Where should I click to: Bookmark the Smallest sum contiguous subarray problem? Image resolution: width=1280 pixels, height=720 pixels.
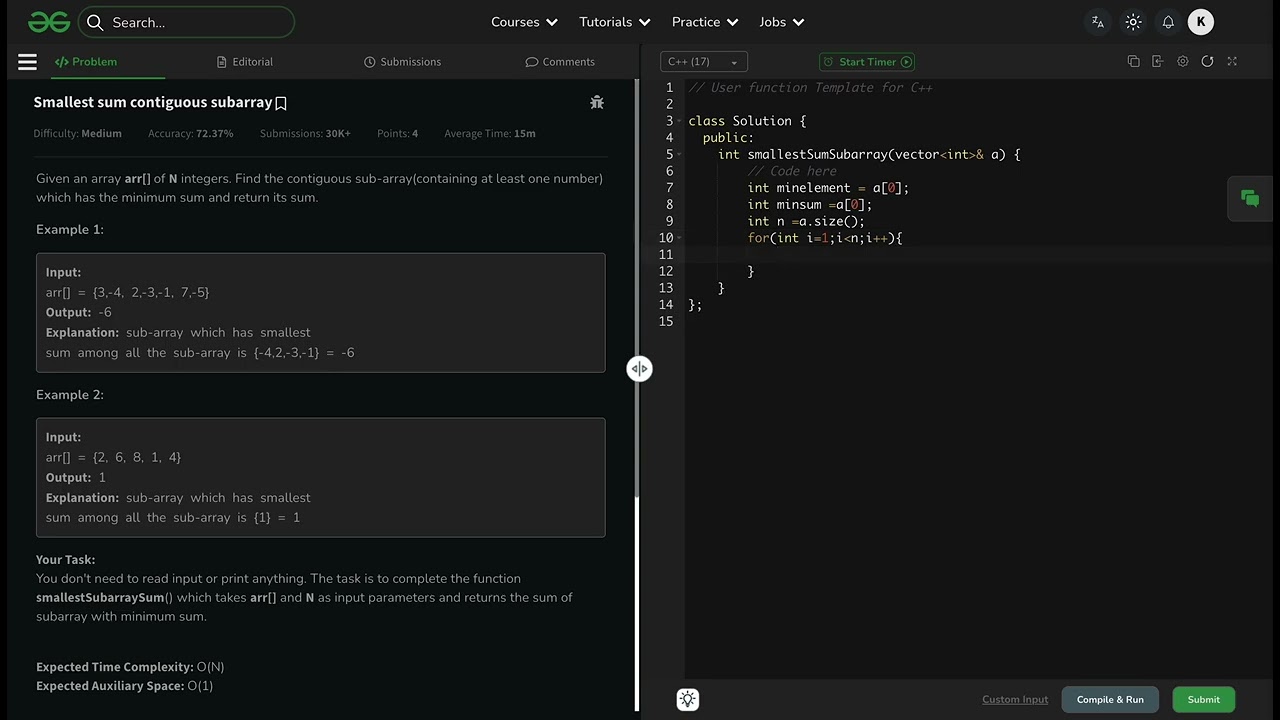tap(281, 103)
